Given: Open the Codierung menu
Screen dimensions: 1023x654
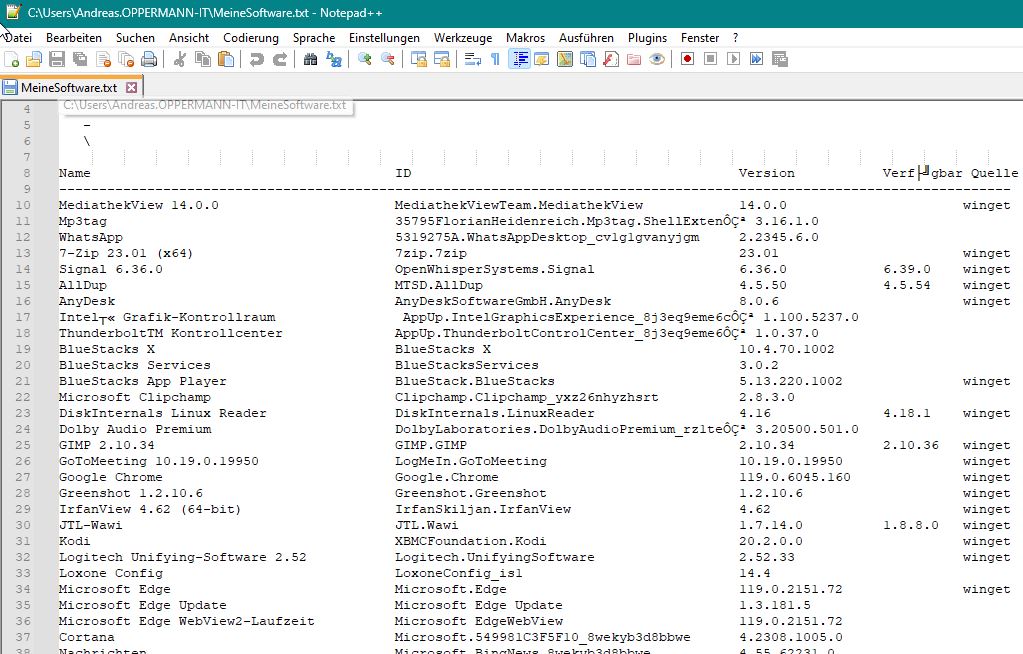Looking at the screenshot, I should [251, 38].
